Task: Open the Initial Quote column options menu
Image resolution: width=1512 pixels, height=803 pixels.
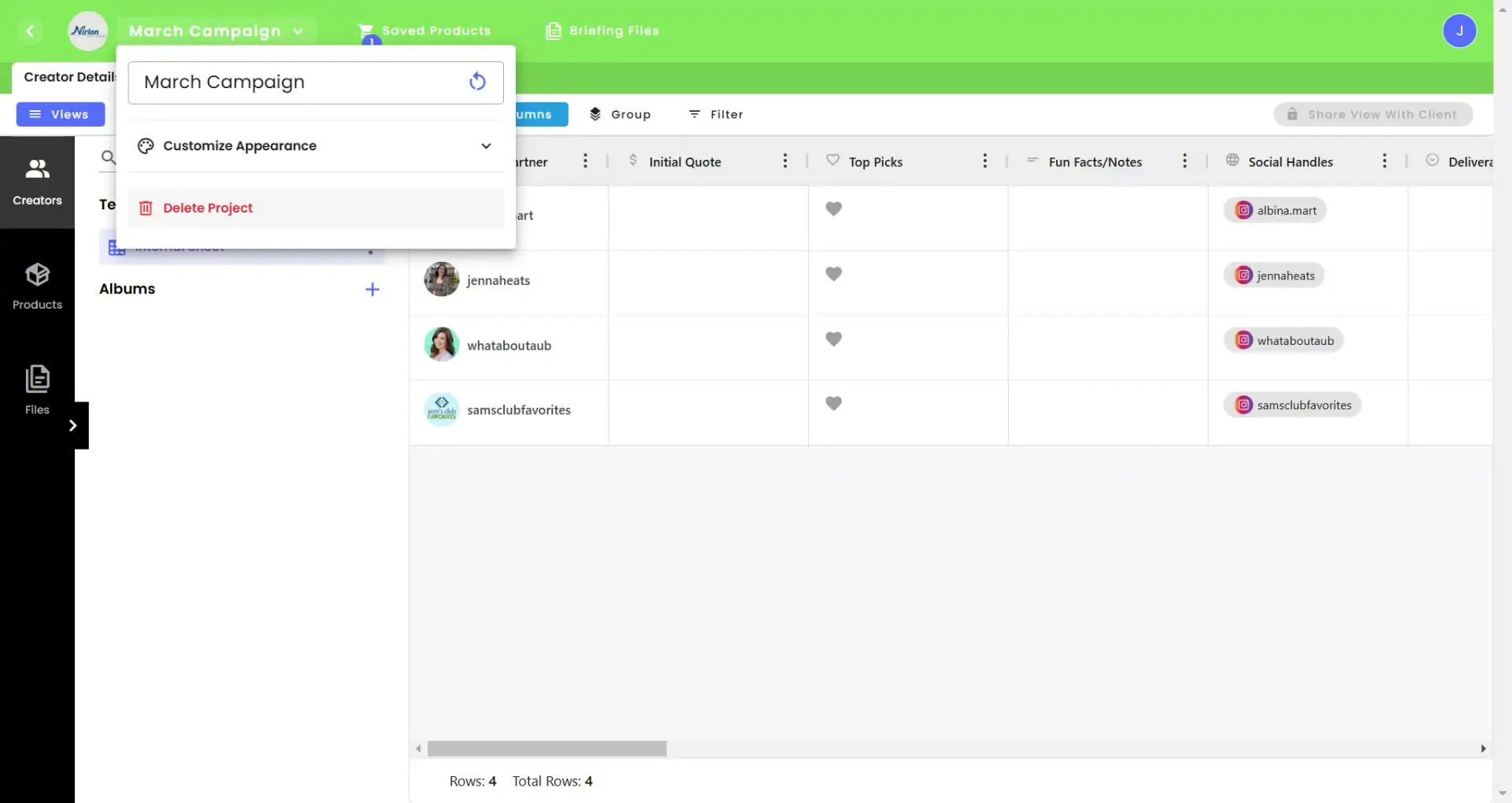Action: [x=785, y=161]
